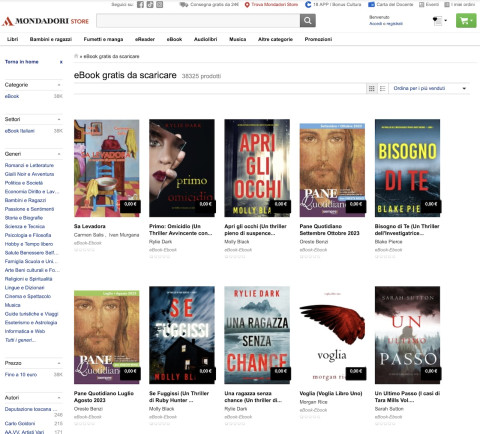Open the eReader menu
480x434 pixels.
point(145,39)
